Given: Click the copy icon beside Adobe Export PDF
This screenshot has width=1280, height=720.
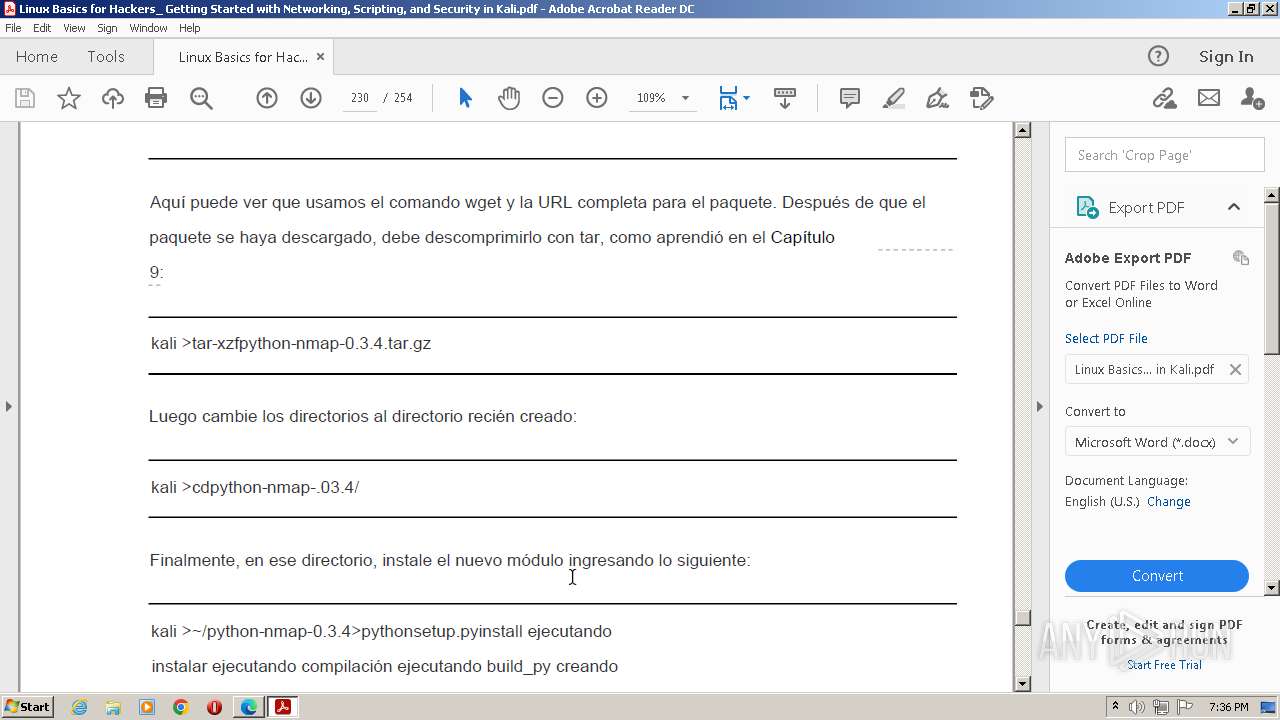Looking at the screenshot, I should [1241, 258].
